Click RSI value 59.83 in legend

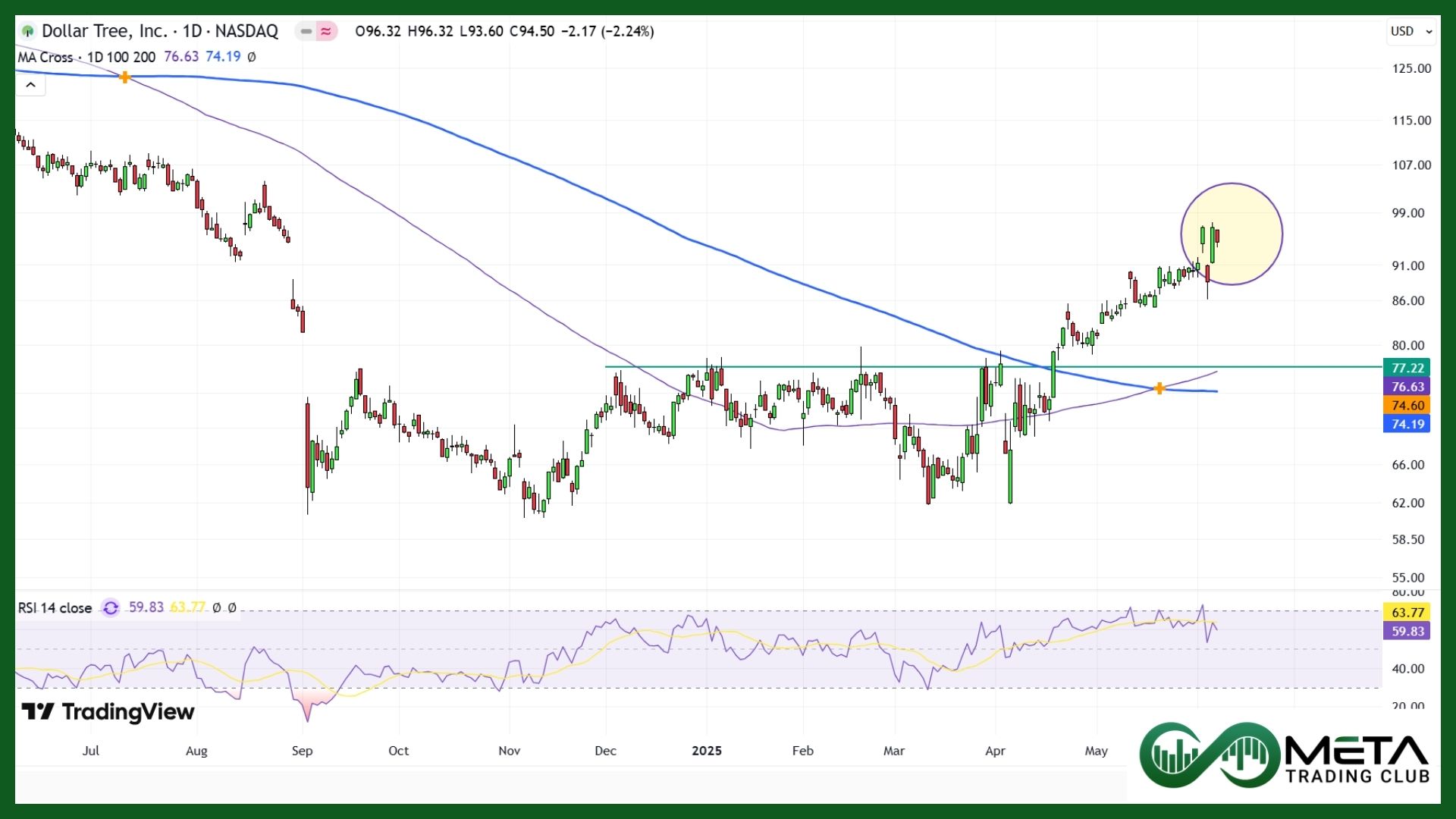[x=146, y=607]
